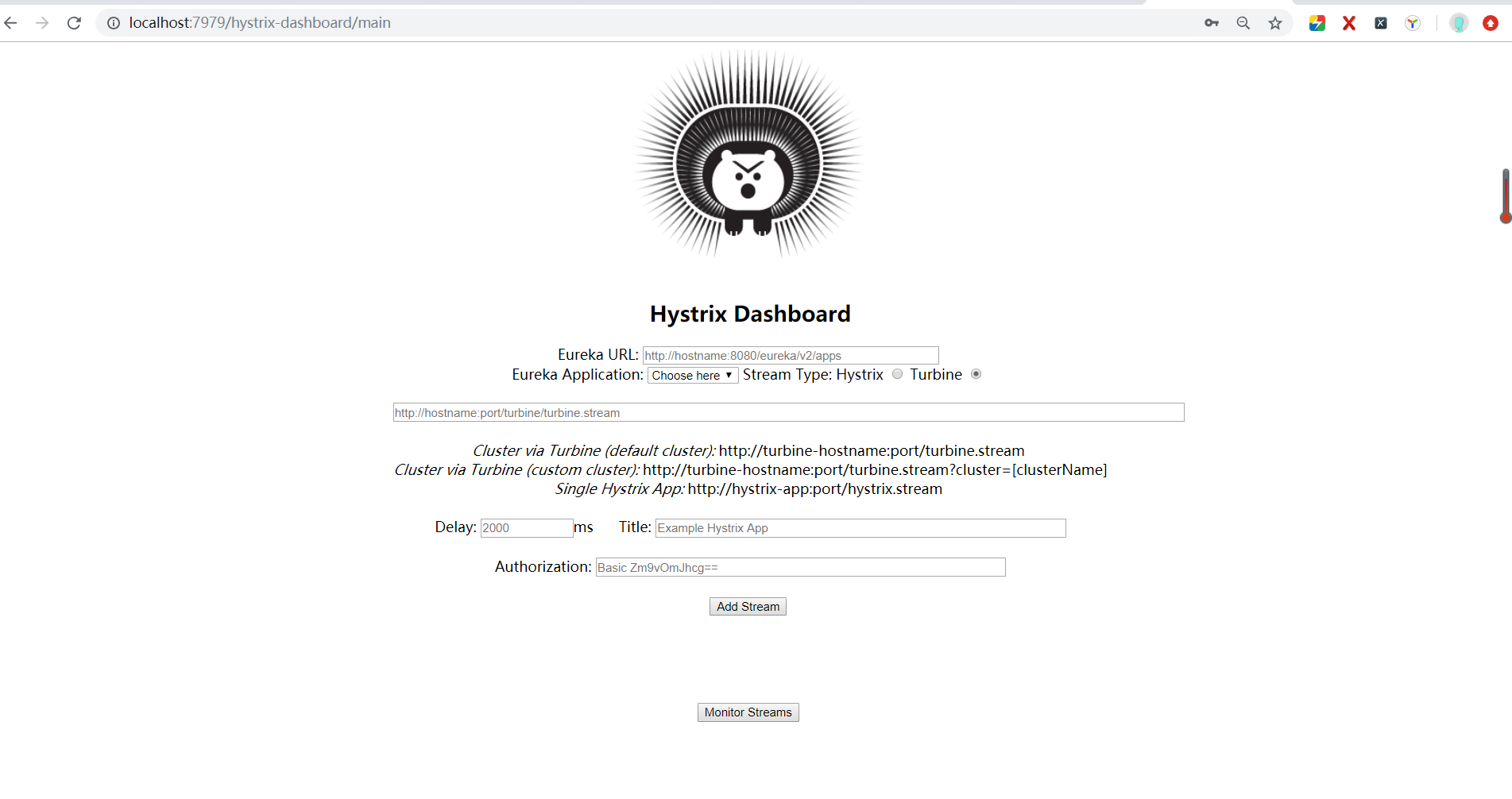The width and height of the screenshot is (1512, 799).
Task: Click the Hystrix porcupine logo
Action: click(x=748, y=153)
